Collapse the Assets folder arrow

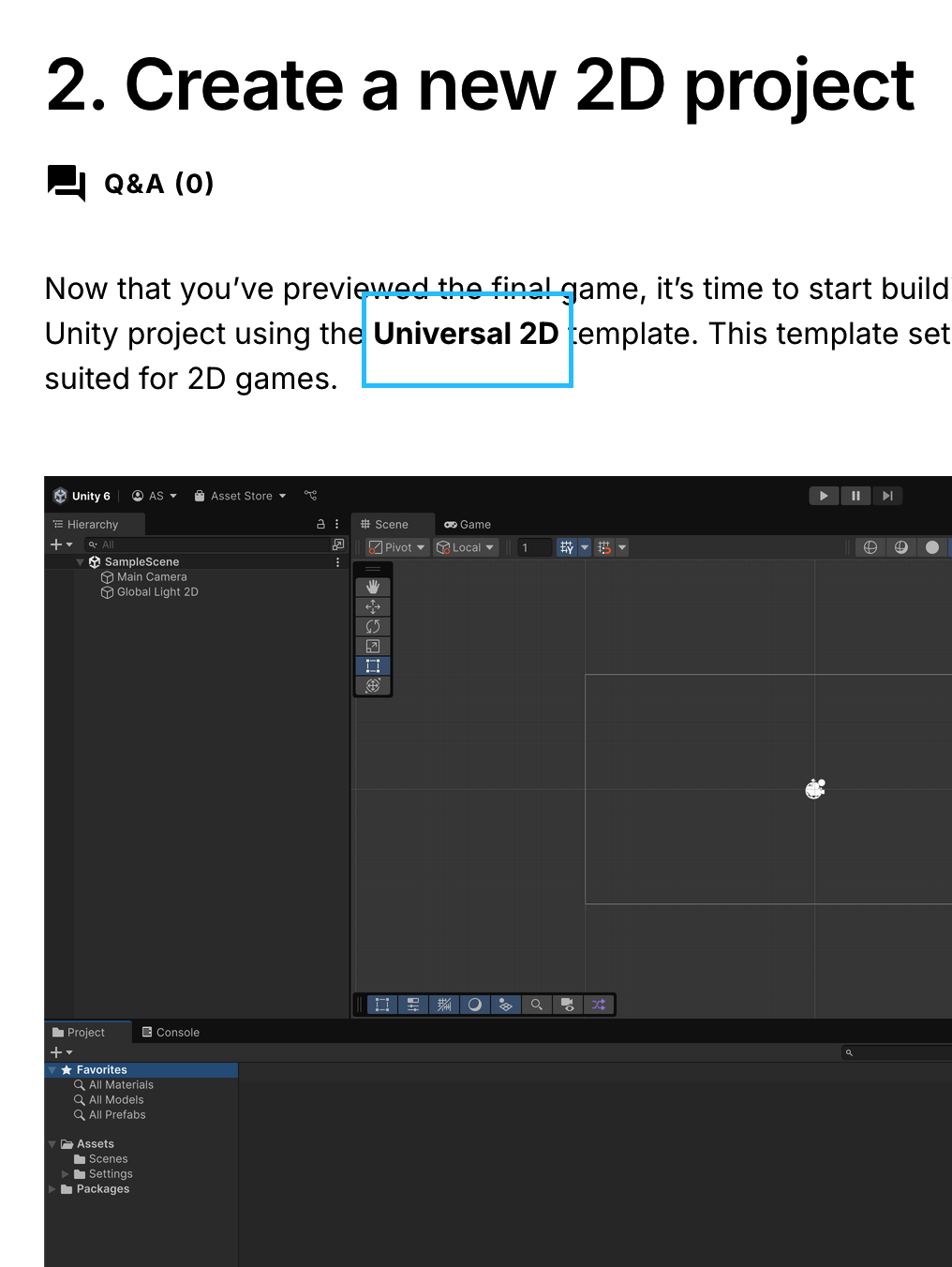click(x=52, y=1144)
